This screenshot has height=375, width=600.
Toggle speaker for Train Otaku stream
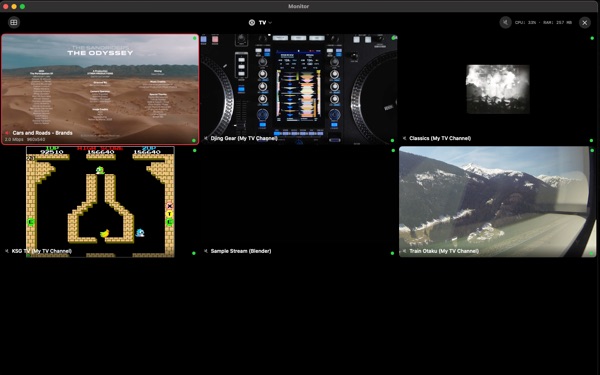coord(404,251)
